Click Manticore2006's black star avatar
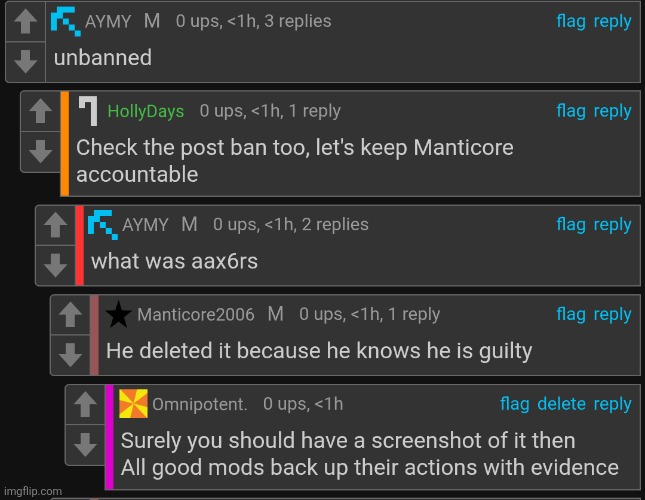645x500 pixels. pyautogui.click(x=118, y=314)
